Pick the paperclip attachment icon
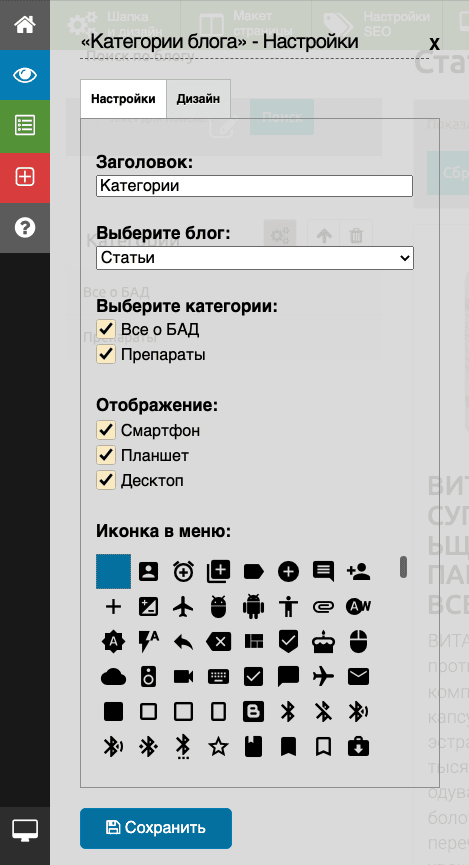 323,607
